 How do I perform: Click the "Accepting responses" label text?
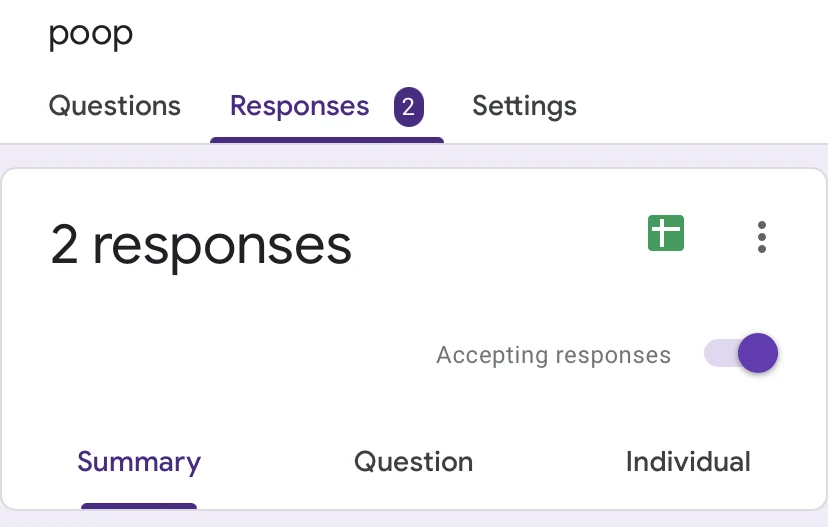(x=553, y=355)
